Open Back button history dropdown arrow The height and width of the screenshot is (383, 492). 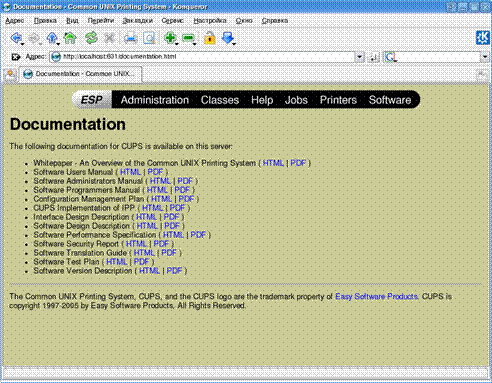(23, 44)
